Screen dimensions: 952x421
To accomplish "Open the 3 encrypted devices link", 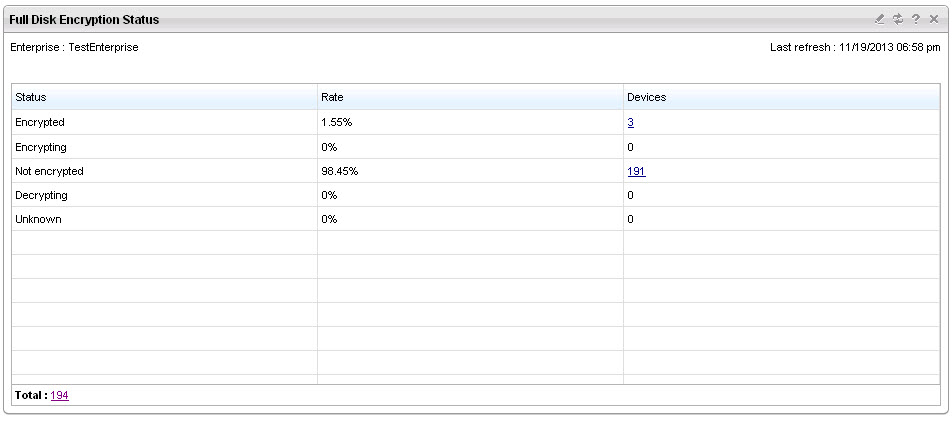I will (x=631, y=122).
